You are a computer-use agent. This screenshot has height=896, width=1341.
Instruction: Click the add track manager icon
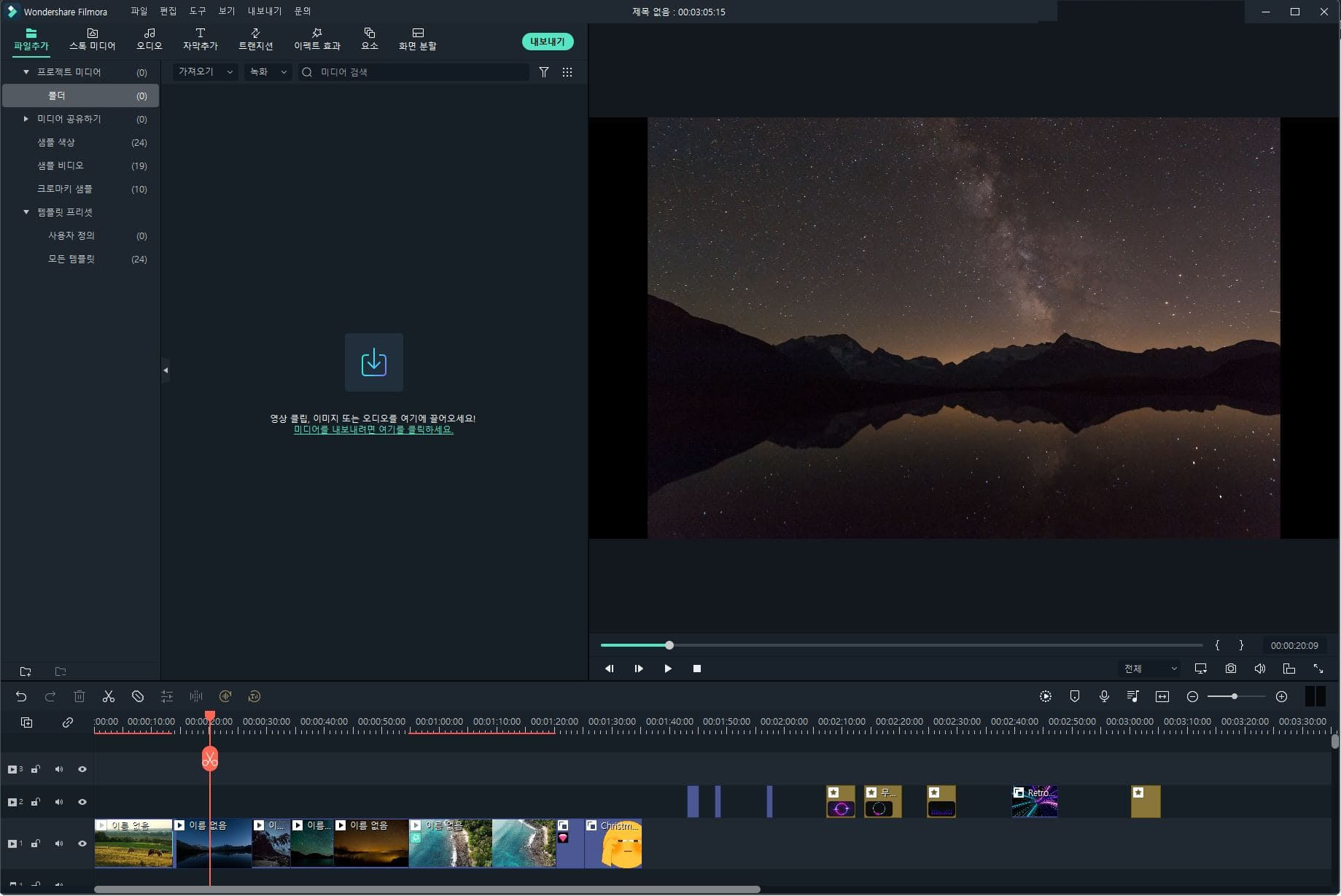pyautogui.click(x=26, y=722)
